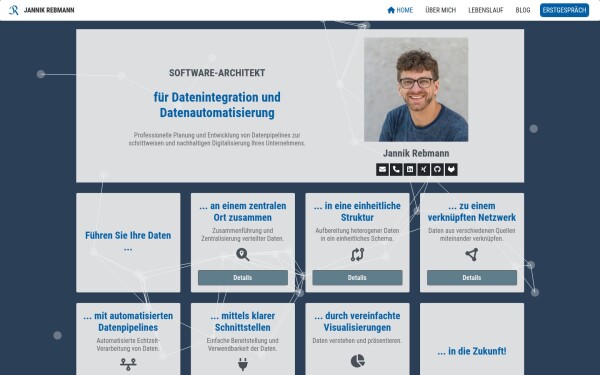Image resolution: width=600 pixels, height=375 pixels.
Task: Open the LinkedIn profile icon
Action: 410,170
